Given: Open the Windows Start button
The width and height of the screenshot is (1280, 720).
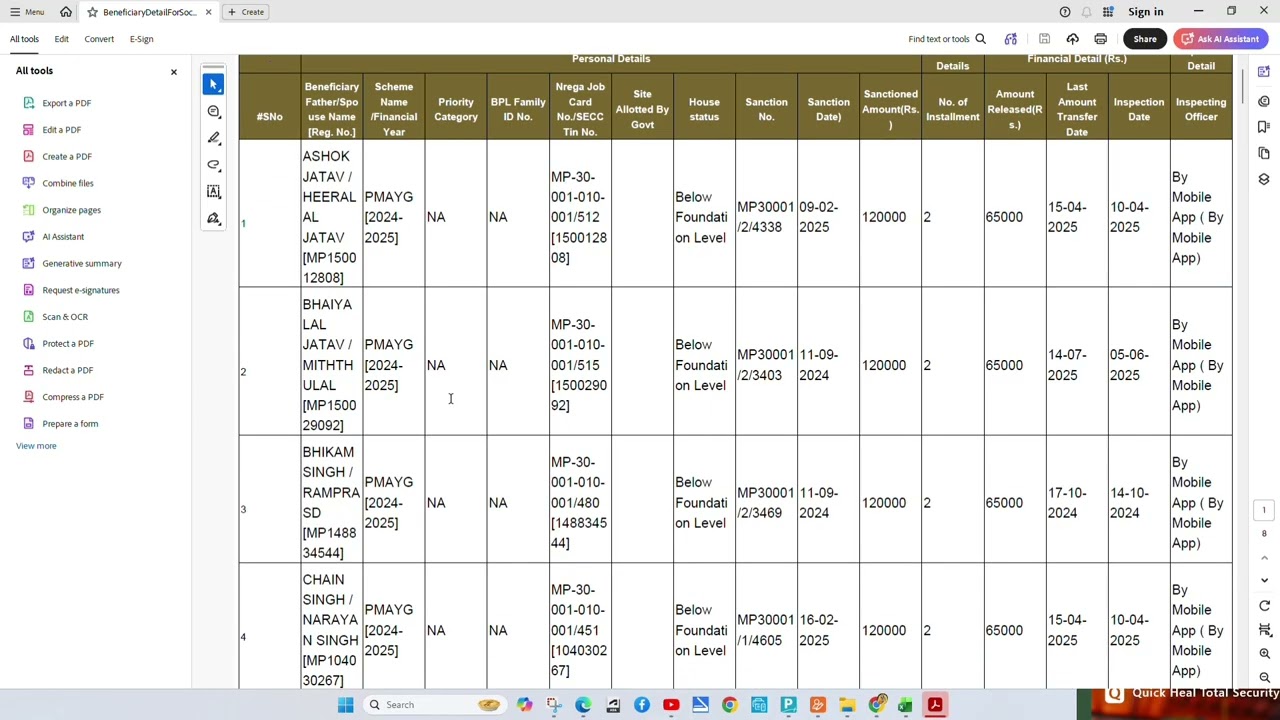Looking at the screenshot, I should click(x=345, y=705).
